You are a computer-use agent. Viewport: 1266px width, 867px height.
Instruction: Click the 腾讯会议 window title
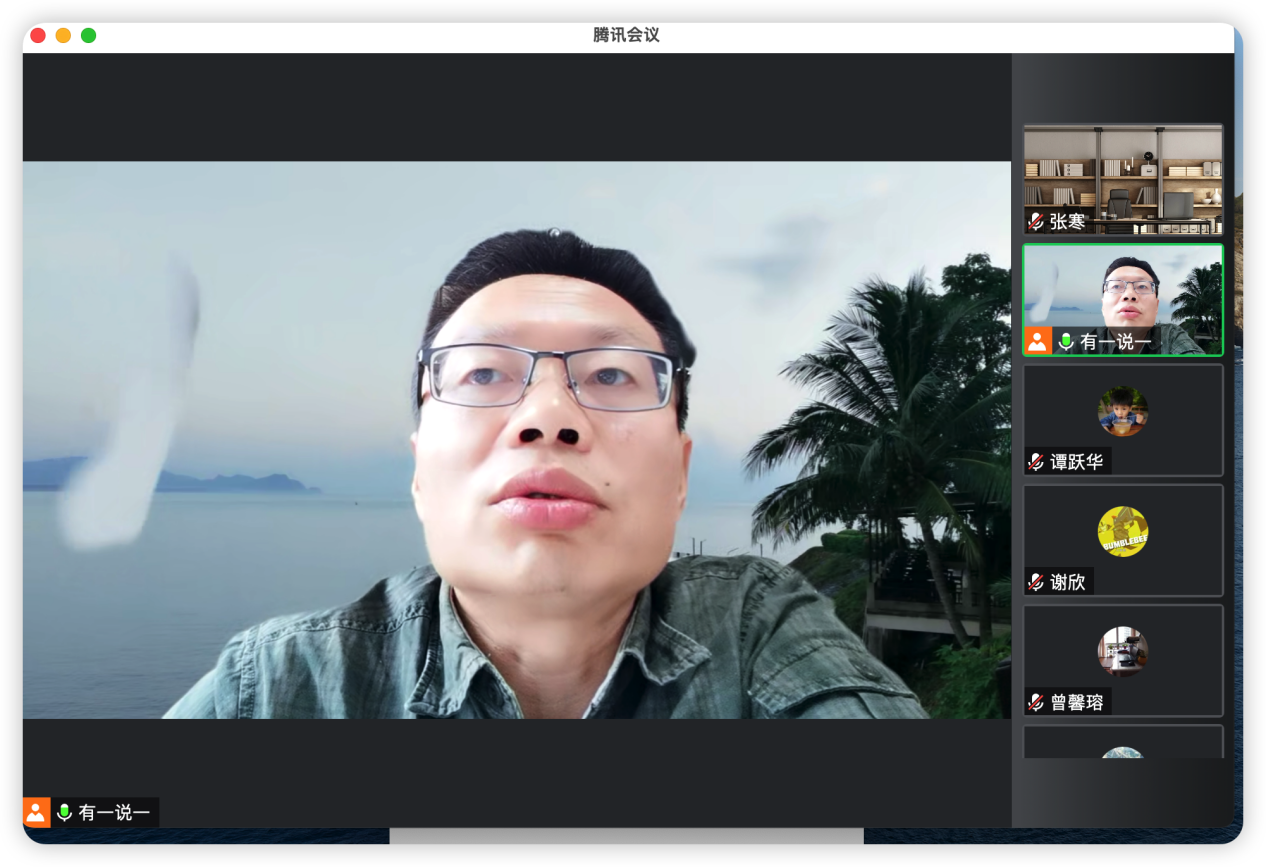[626, 35]
